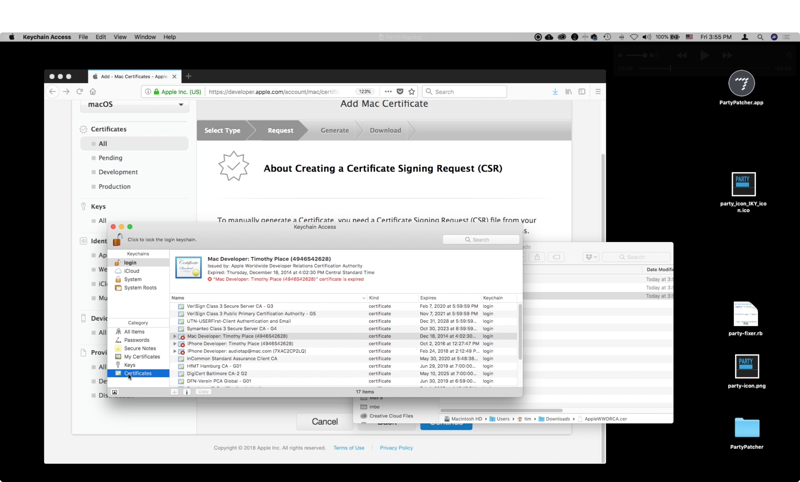Viewport: 800px width, 482px height.
Task: Click the large certificate thumbnail in detail header
Action: coord(188,268)
